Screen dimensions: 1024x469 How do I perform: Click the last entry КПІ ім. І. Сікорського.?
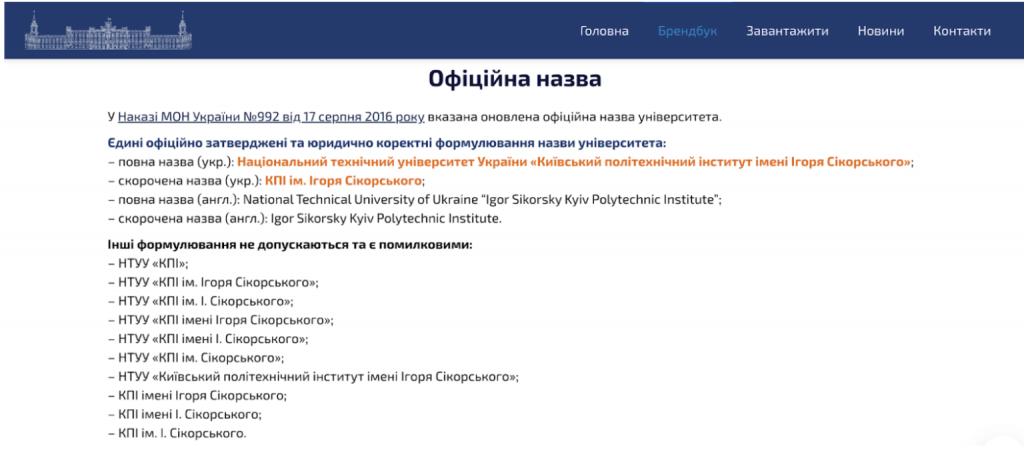pyautogui.click(x=178, y=433)
